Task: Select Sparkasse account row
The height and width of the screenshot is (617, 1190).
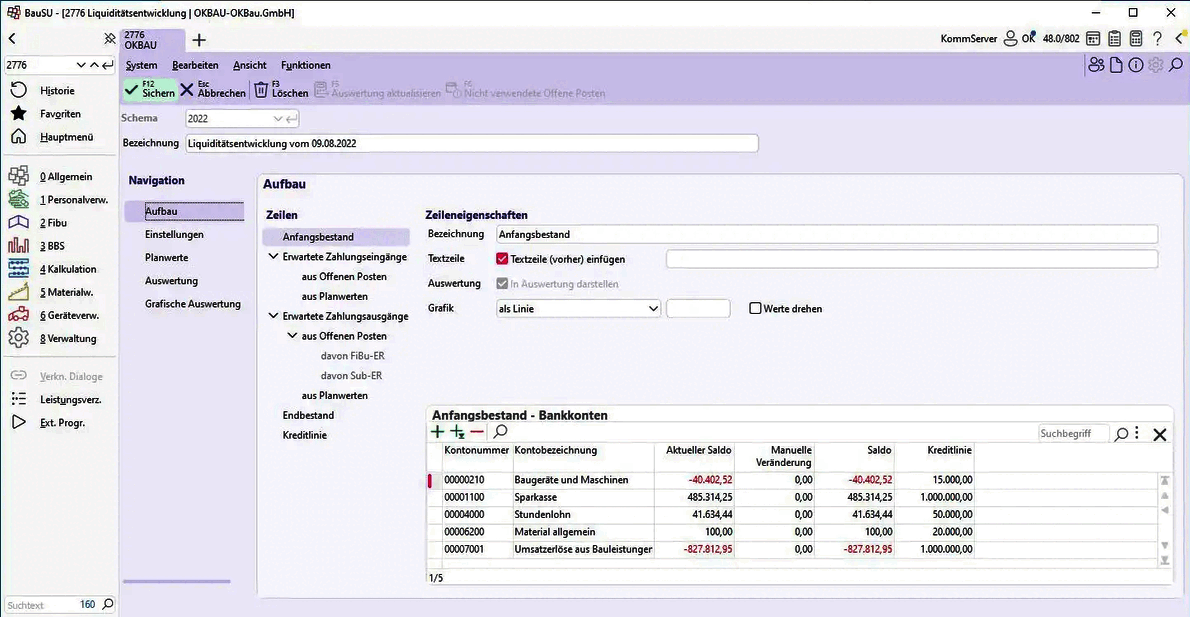Action: (700, 497)
